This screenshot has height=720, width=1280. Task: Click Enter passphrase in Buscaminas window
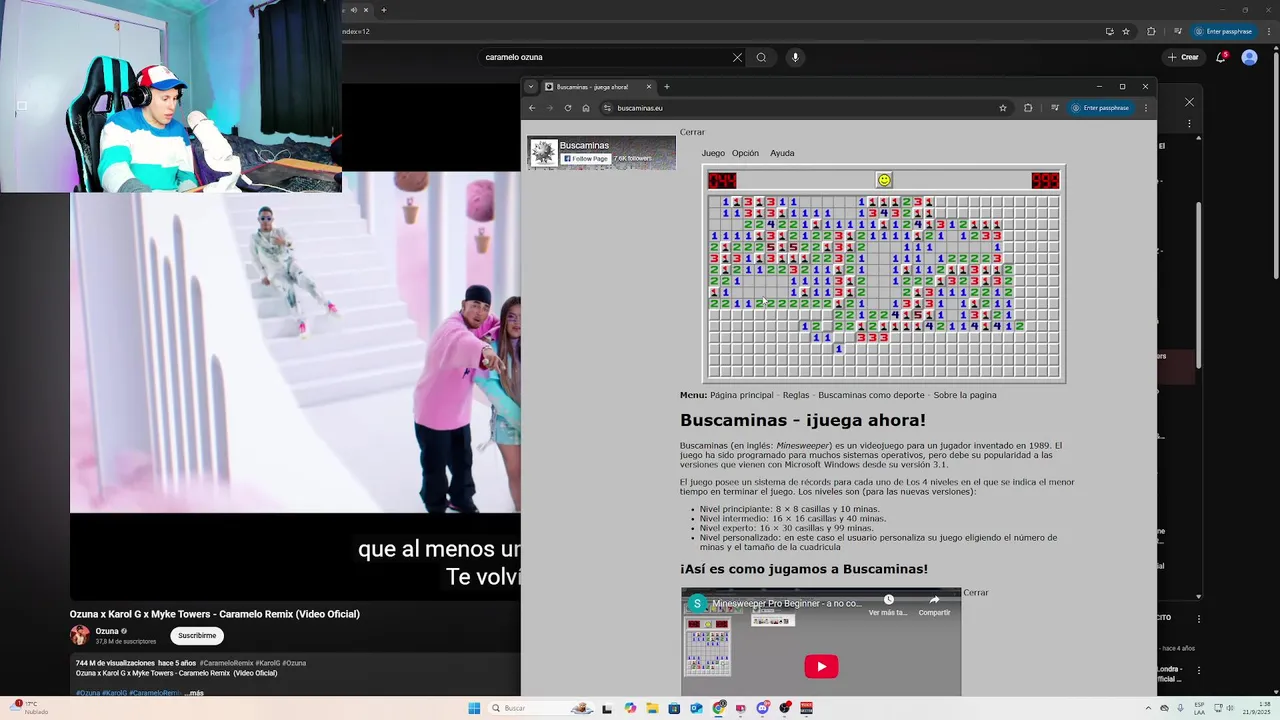tap(1100, 108)
